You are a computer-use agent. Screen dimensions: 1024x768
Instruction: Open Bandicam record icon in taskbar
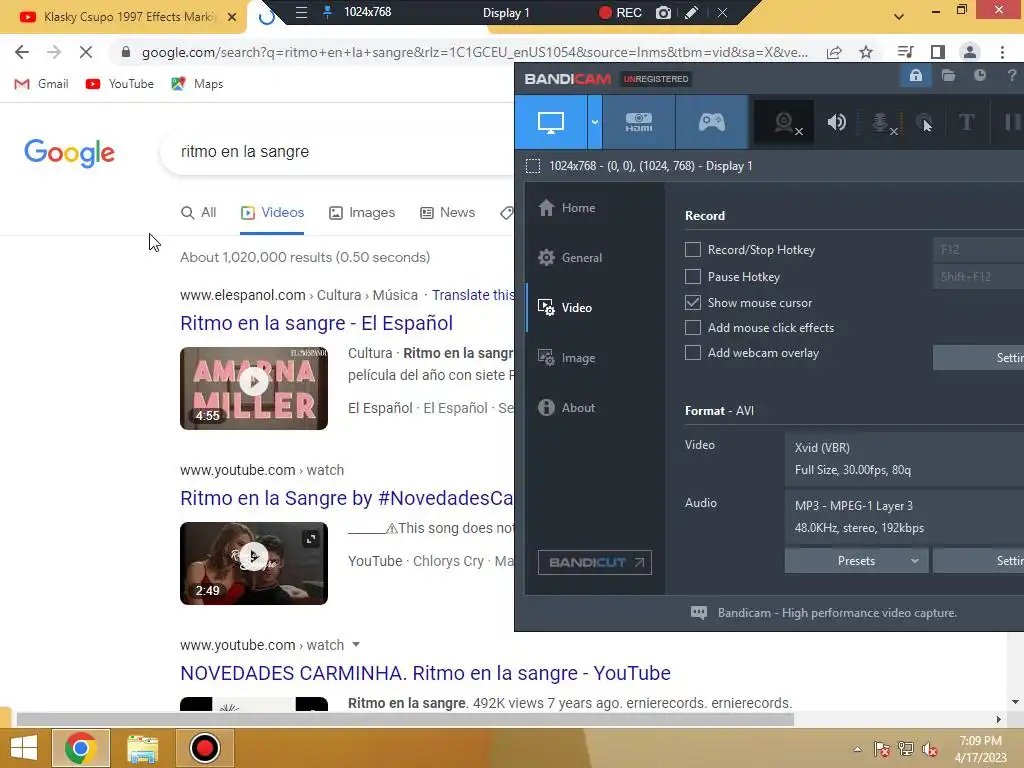(x=204, y=748)
